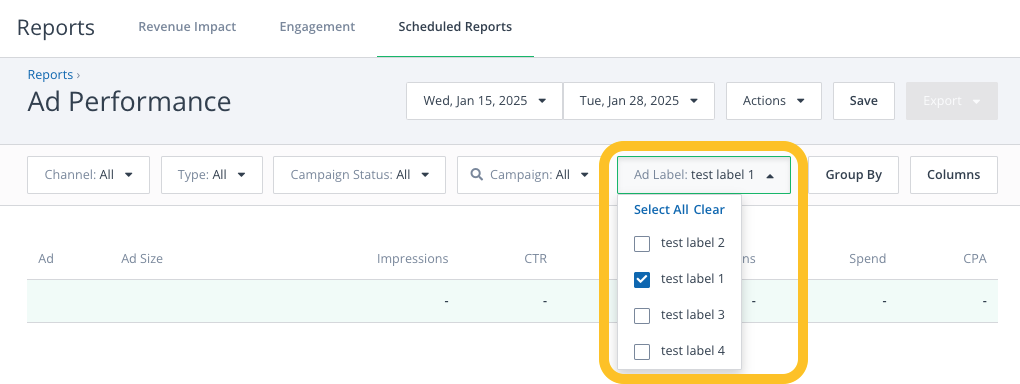The height and width of the screenshot is (384, 1020).
Task: Uncheck the test label 1 checkbox
Action: click(x=641, y=280)
